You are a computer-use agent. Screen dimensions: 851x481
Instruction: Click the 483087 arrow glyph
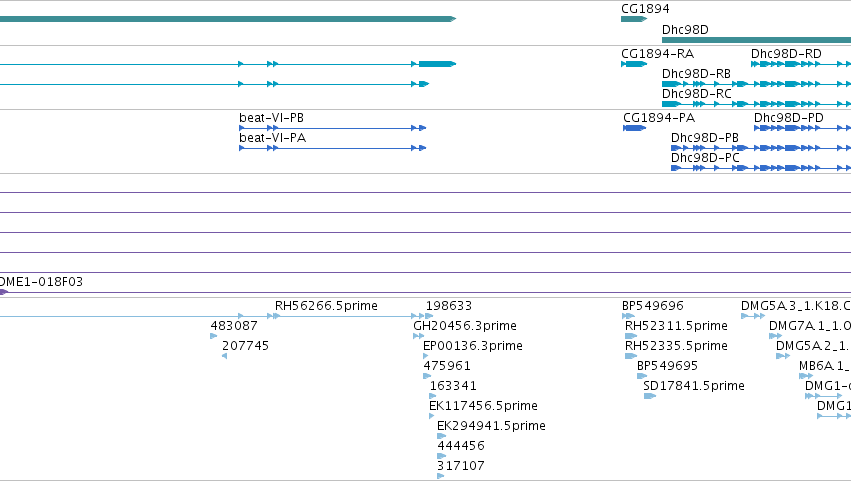pos(213,336)
